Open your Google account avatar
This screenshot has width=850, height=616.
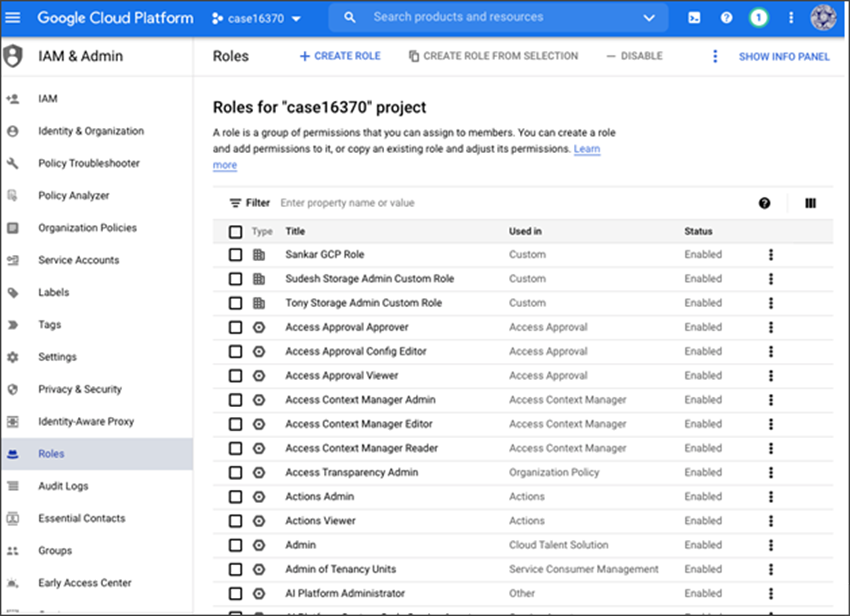coord(823,17)
